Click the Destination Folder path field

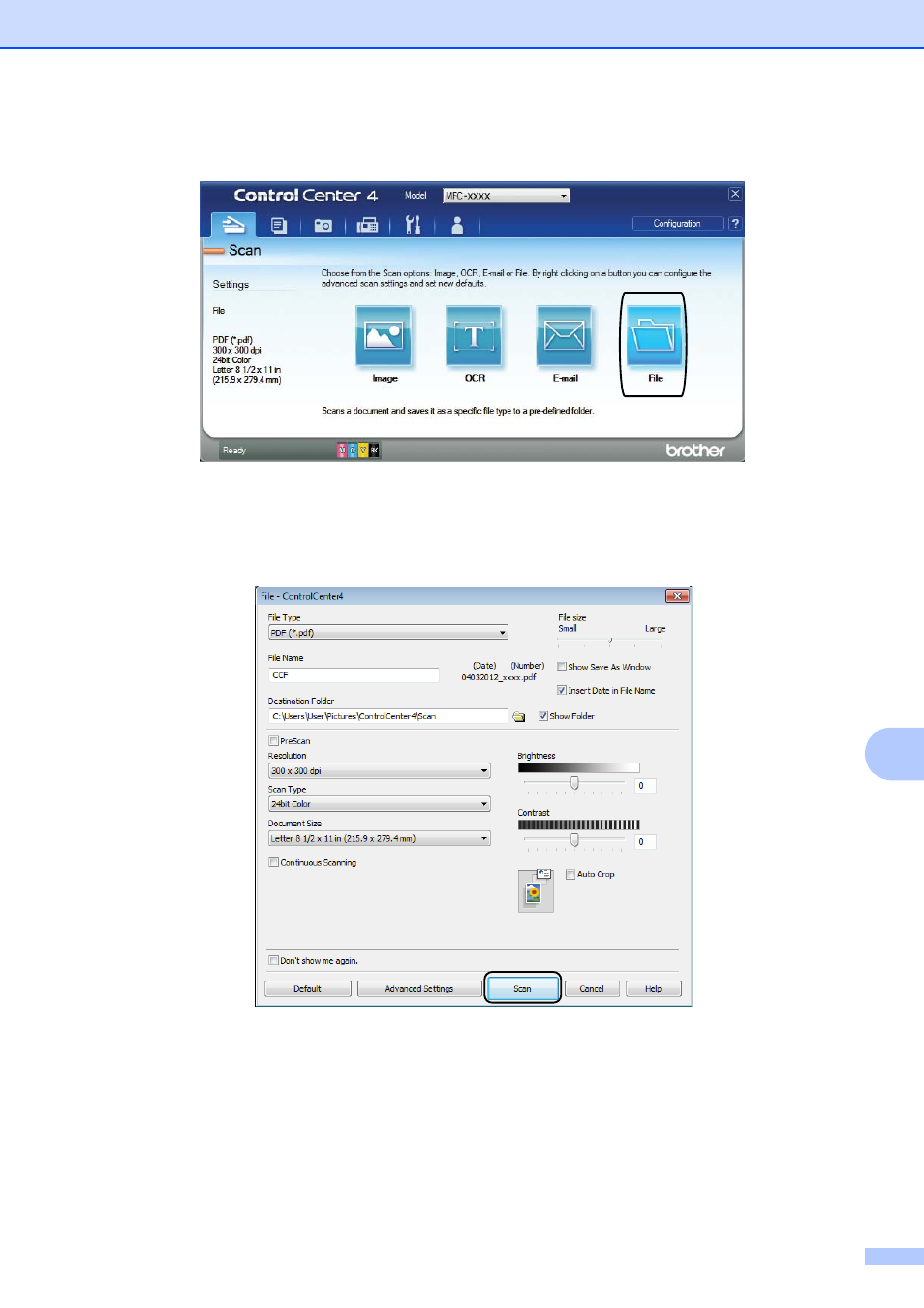[387, 716]
